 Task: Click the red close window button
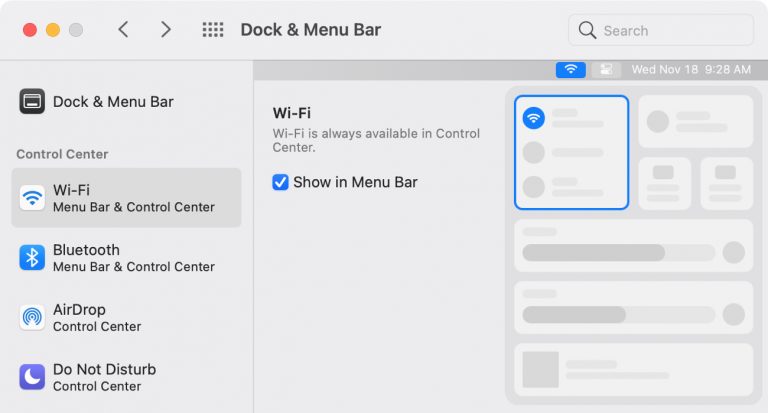30,30
